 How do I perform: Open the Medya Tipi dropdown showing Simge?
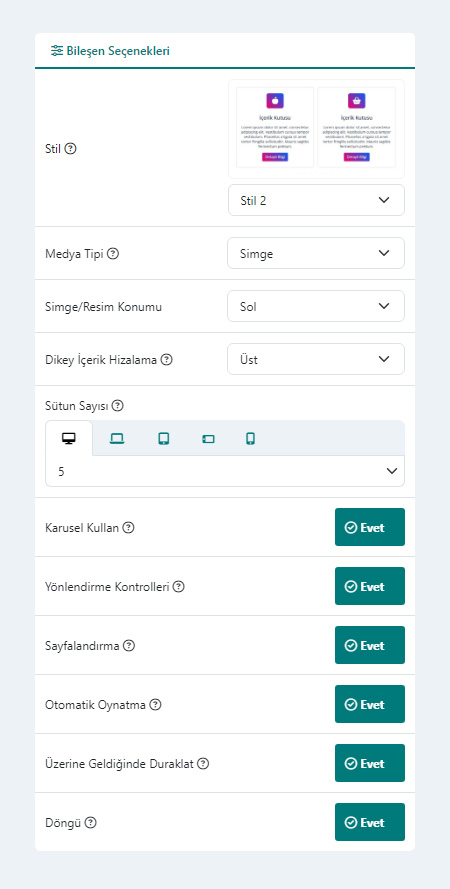(316, 253)
